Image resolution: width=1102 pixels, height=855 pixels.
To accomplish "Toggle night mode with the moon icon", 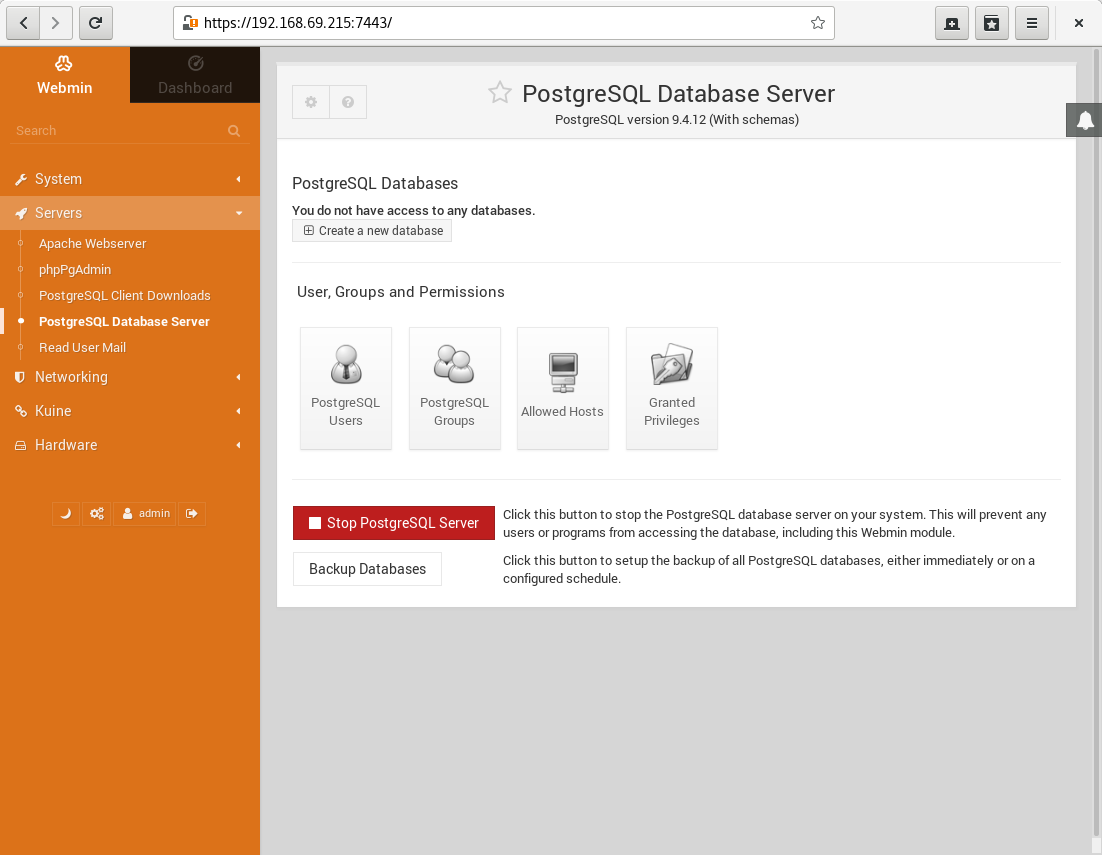I will click(66, 513).
